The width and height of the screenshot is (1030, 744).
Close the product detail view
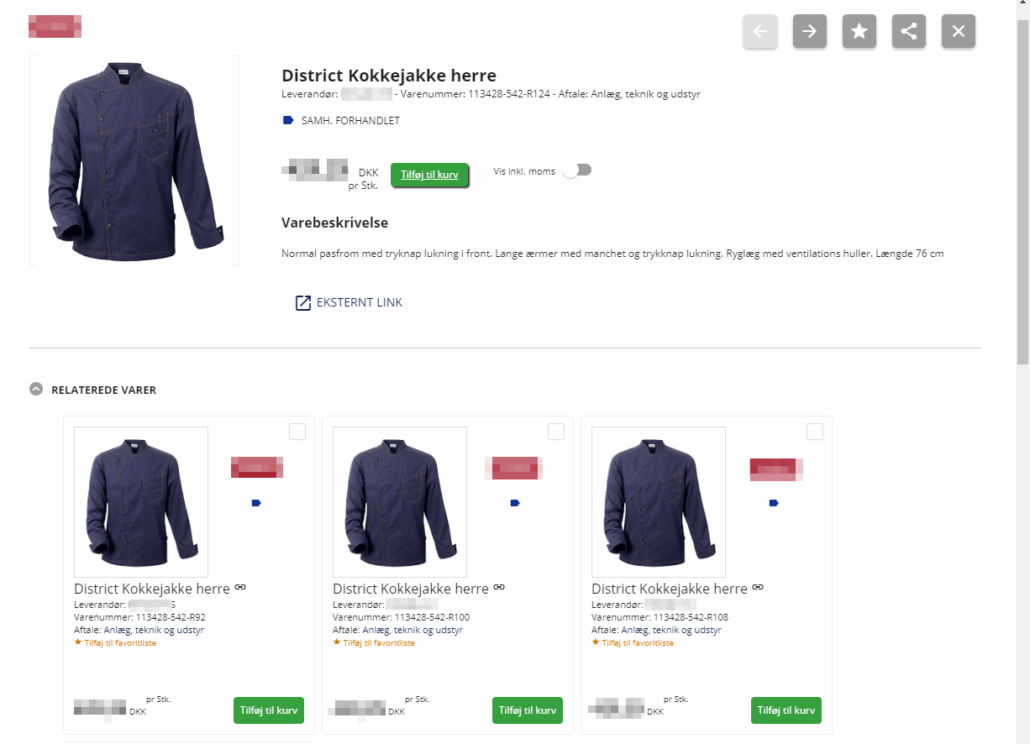point(958,31)
